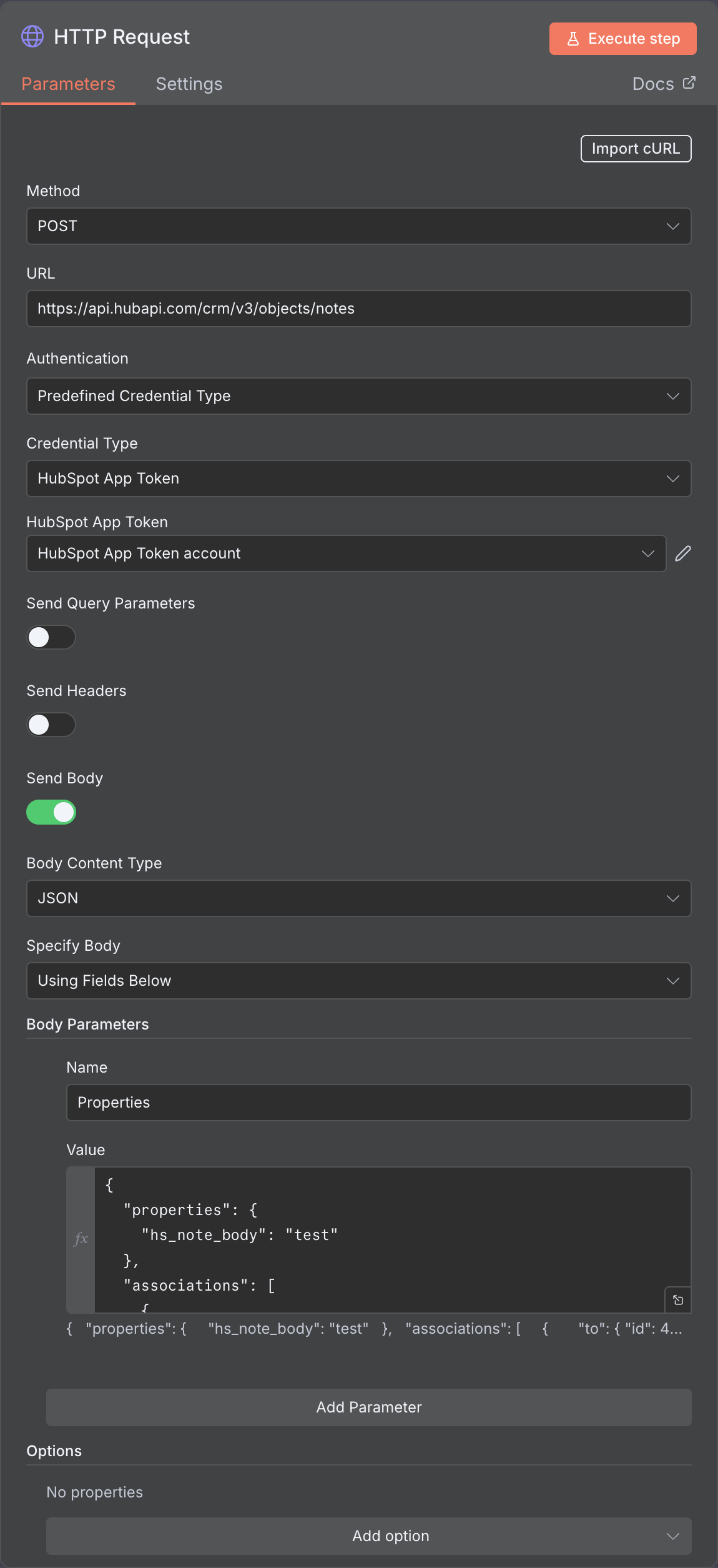The image size is (718, 1568).
Task: Open the Method dropdown showing POST
Action: pyautogui.click(x=359, y=226)
